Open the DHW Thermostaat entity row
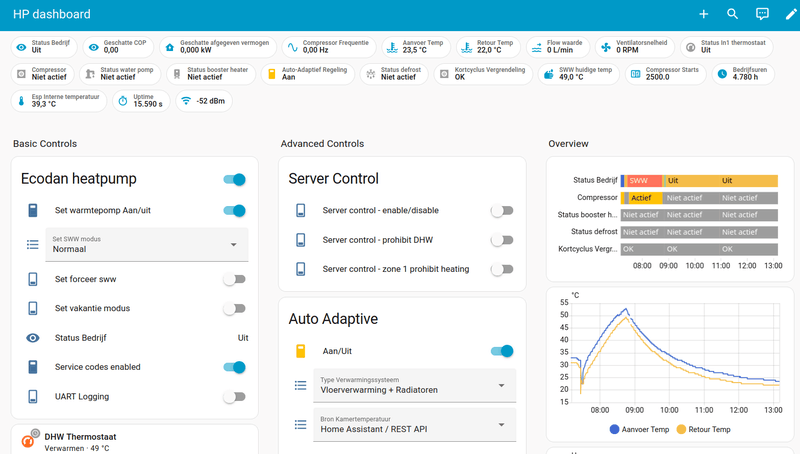The image size is (800, 454). pos(135,442)
